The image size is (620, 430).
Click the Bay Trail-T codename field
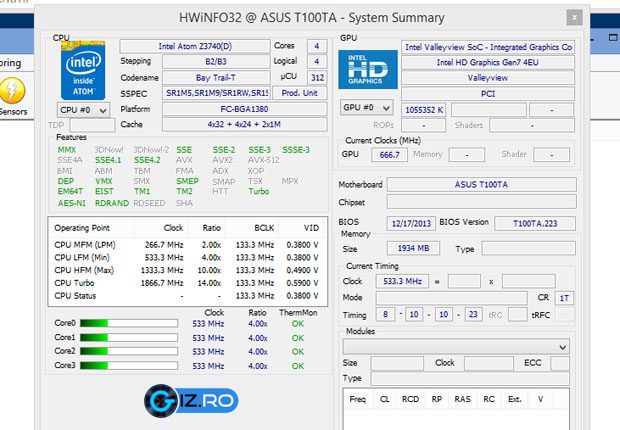point(216,78)
